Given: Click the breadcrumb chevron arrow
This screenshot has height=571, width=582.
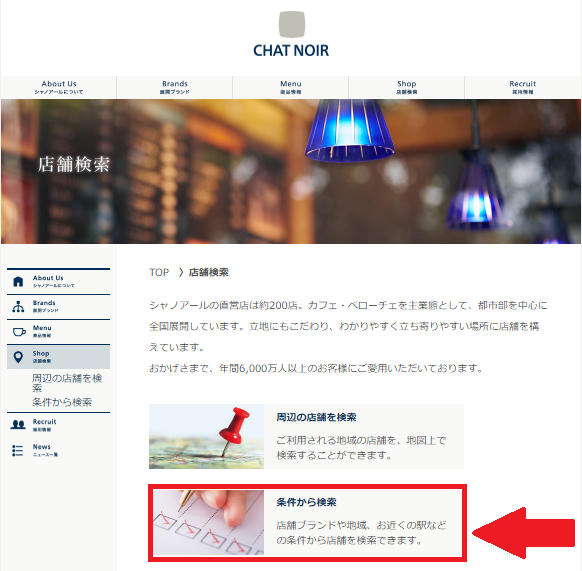Looking at the screenshot, I should pos(181,272).
